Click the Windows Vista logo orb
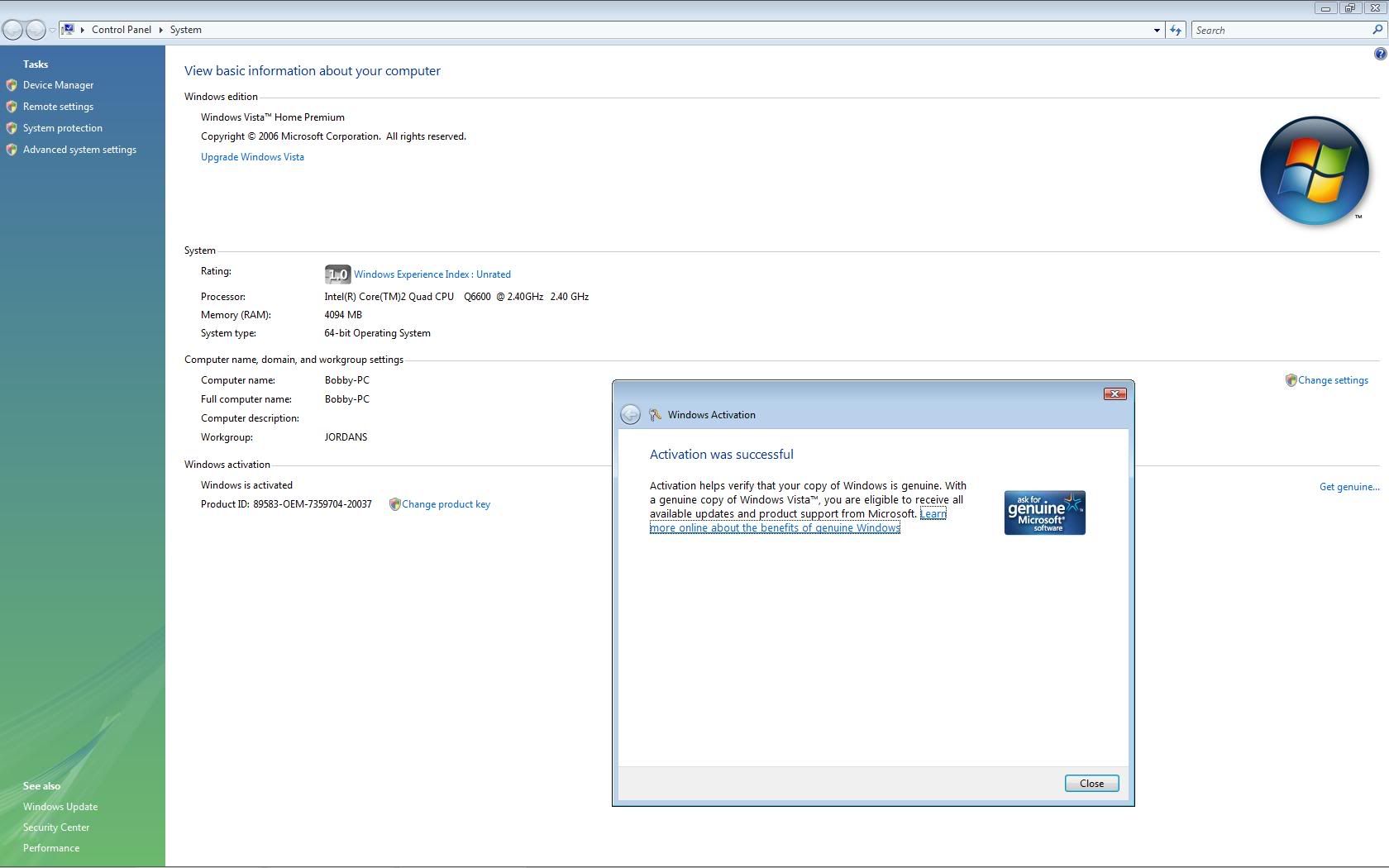The image size is (1389, 868). (1315, 171)
